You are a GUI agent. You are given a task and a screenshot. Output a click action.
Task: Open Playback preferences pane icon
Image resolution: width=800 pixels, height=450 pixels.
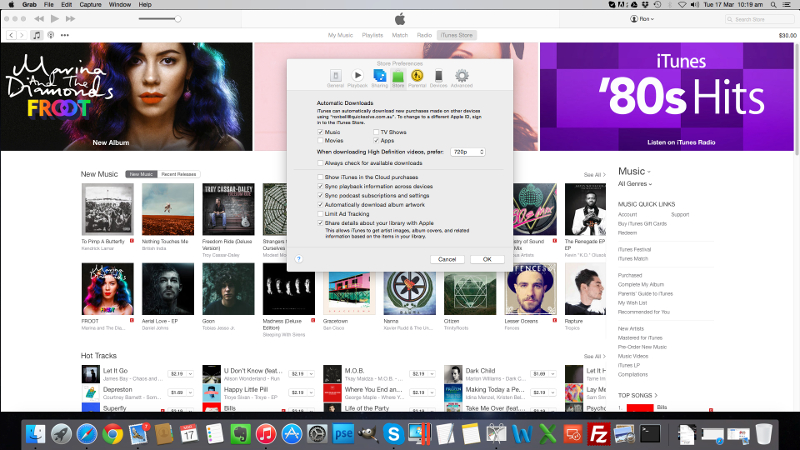pos(357,78)
